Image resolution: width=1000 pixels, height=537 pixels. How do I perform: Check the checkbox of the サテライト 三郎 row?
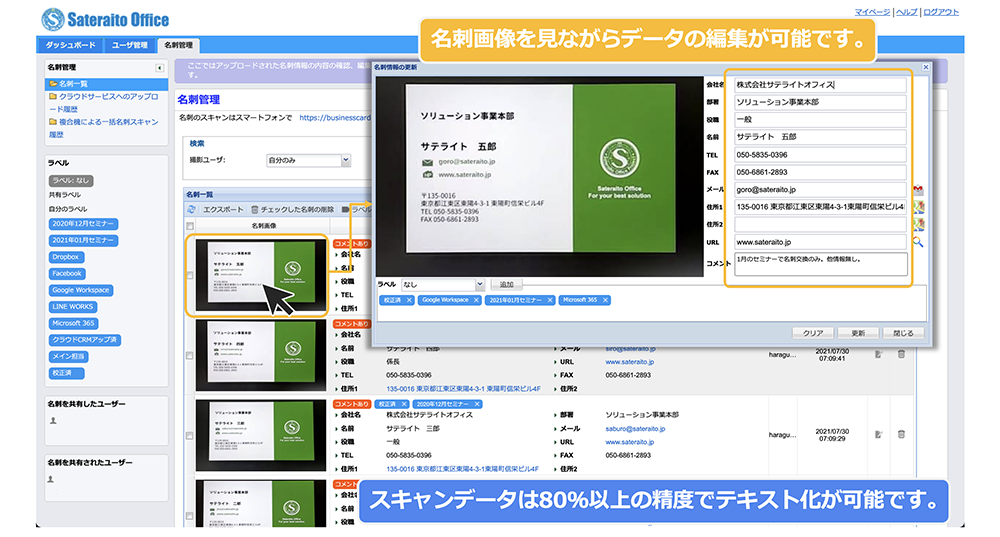[x=190, y=436]
